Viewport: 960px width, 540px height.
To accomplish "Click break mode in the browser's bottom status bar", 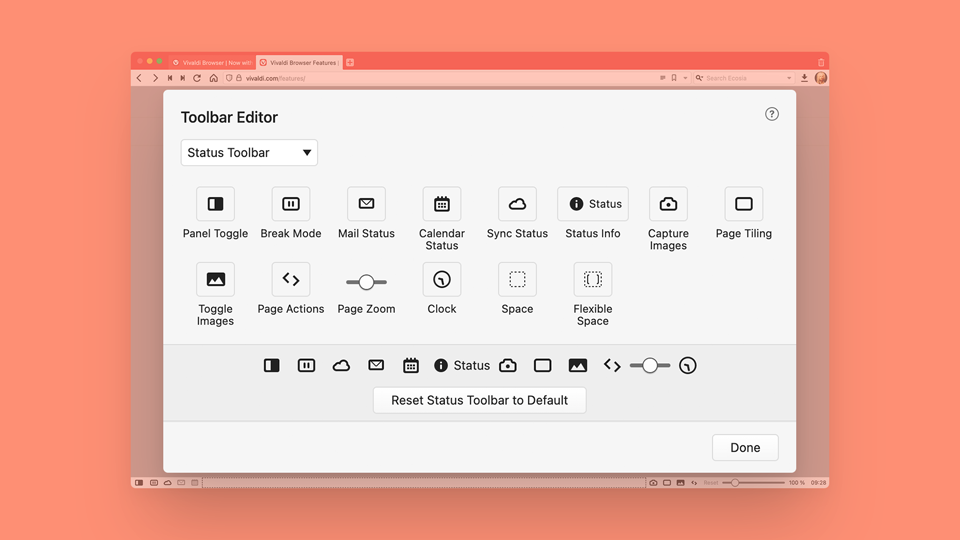I will tap(154, 483).
